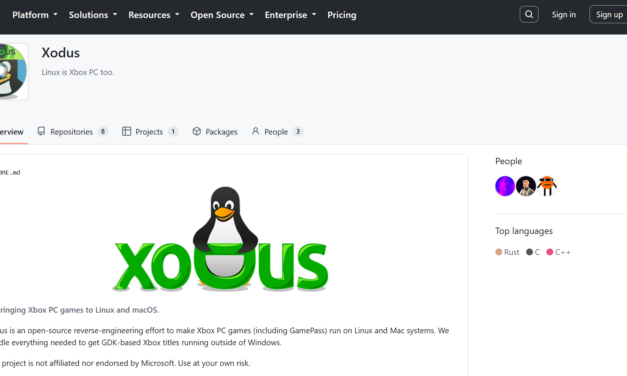Select the C++ language link

pos(558,252)
